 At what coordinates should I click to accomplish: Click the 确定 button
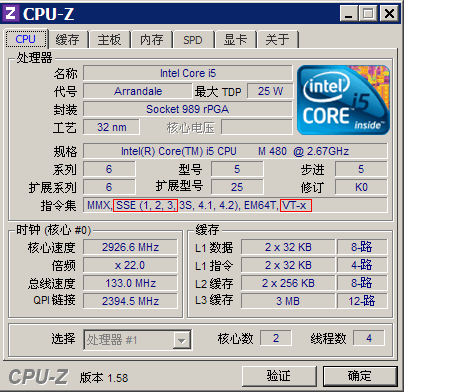[360, 376]
